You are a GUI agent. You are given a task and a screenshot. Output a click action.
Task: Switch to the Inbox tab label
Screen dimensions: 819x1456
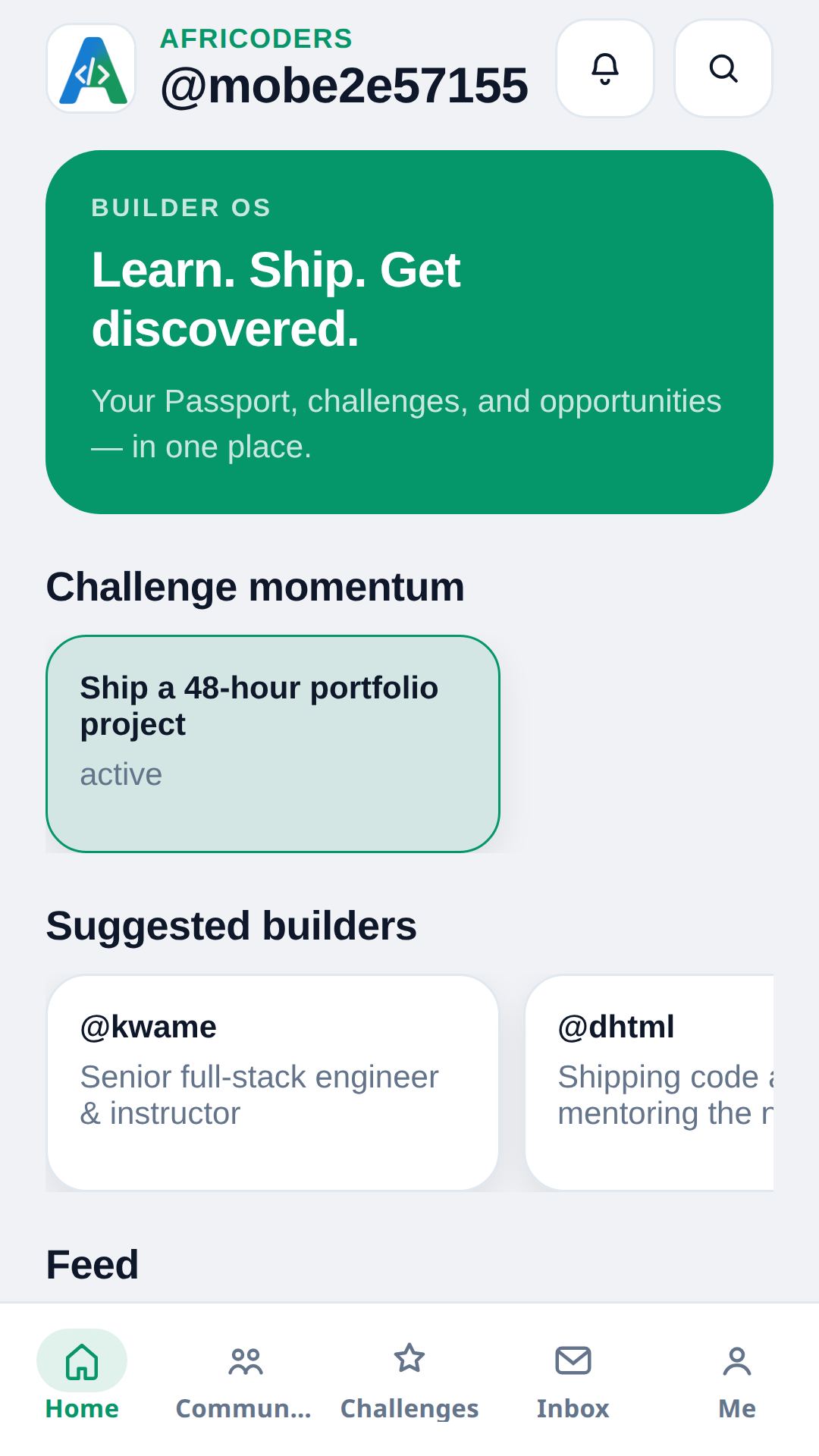(573, 1408)
